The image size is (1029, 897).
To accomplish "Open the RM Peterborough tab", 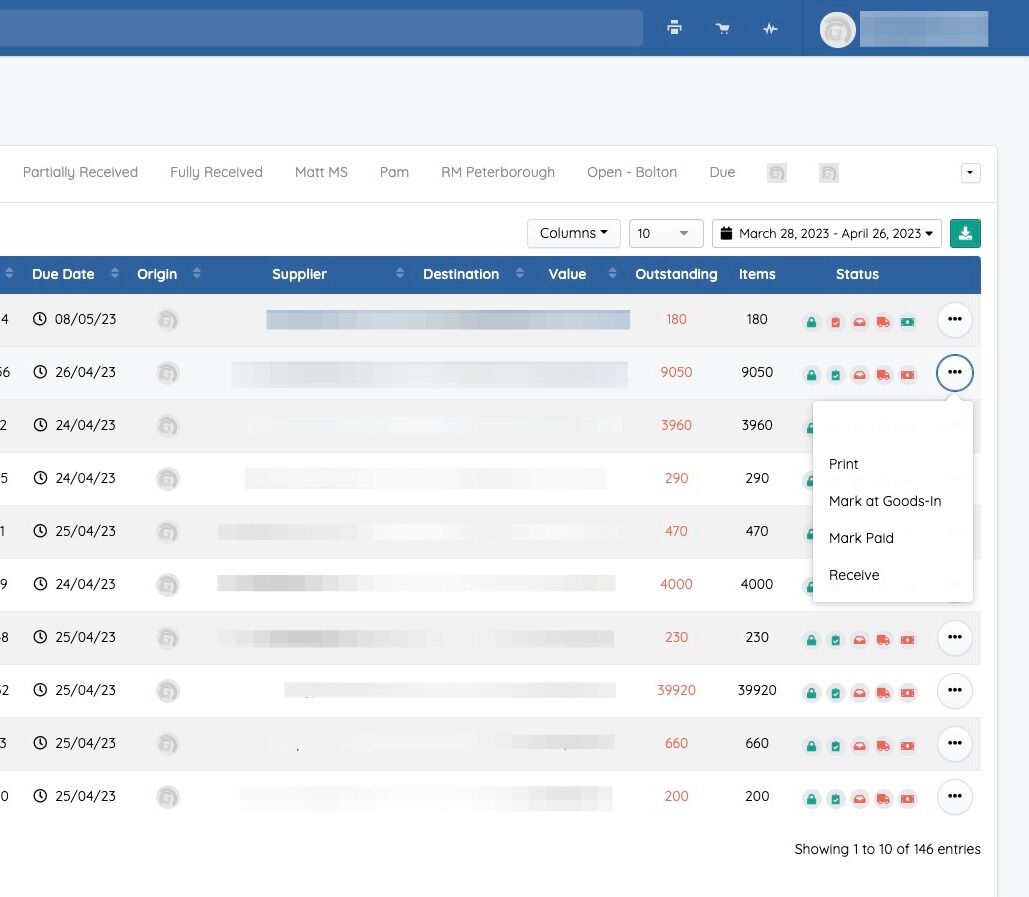I will click(x=497, y=172).
